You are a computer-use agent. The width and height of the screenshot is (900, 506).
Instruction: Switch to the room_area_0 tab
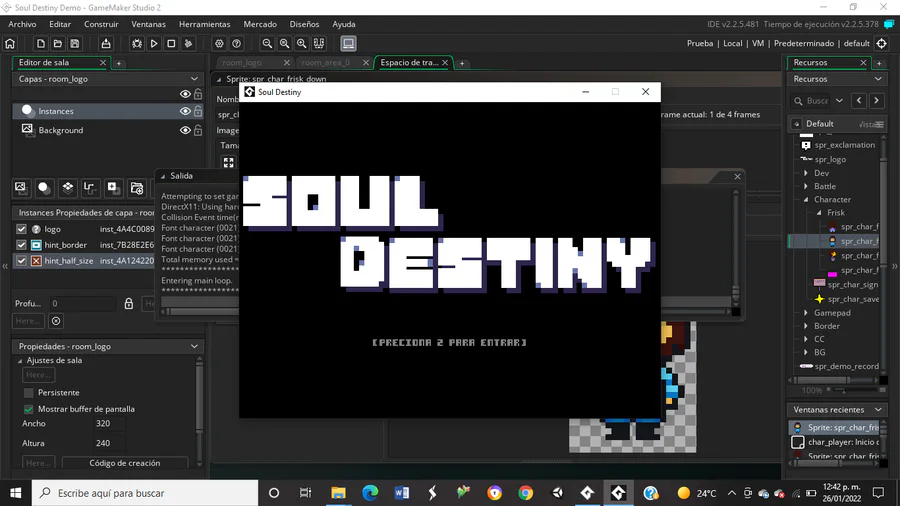click(x=325, y=63)
